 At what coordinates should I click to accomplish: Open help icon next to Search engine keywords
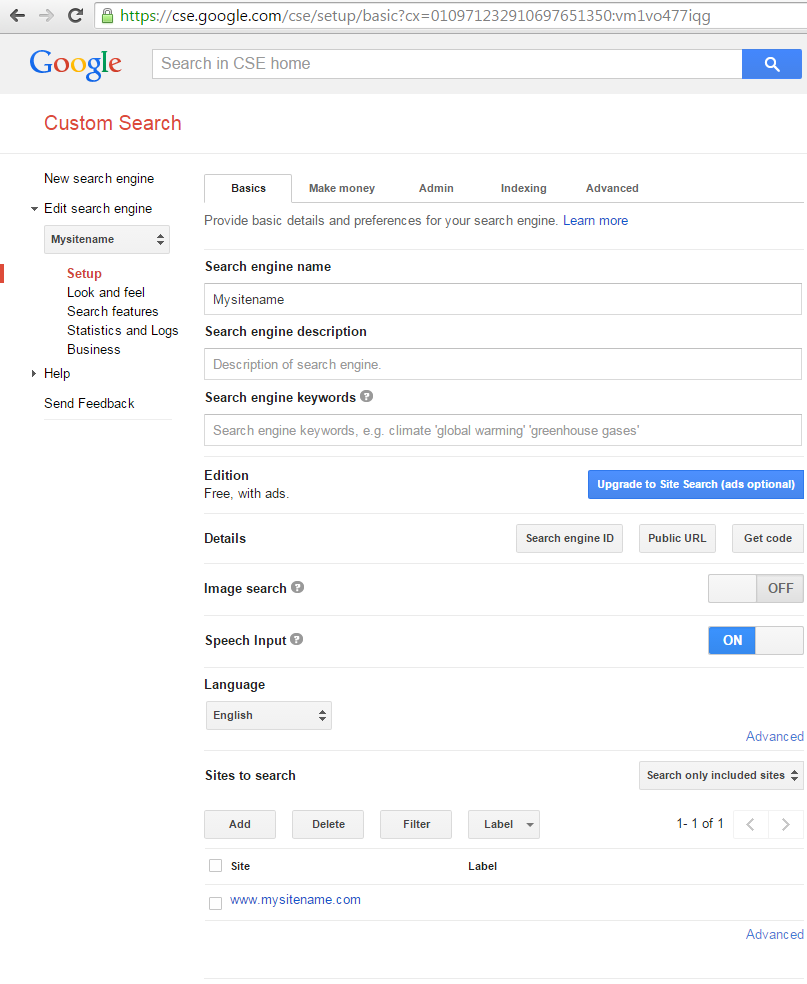click(x=367, y=397)
